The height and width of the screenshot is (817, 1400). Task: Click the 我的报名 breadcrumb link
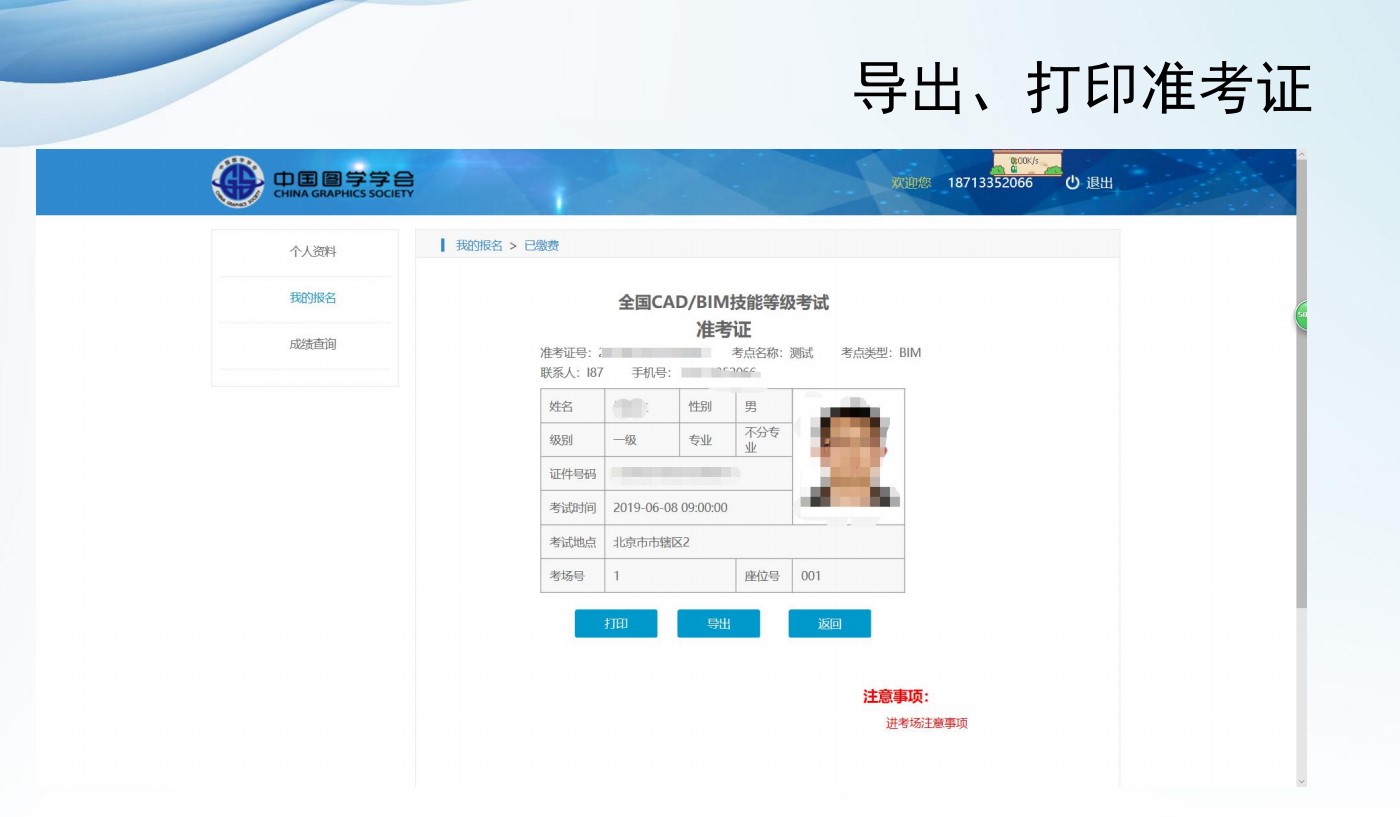click(x=479, y=246)
